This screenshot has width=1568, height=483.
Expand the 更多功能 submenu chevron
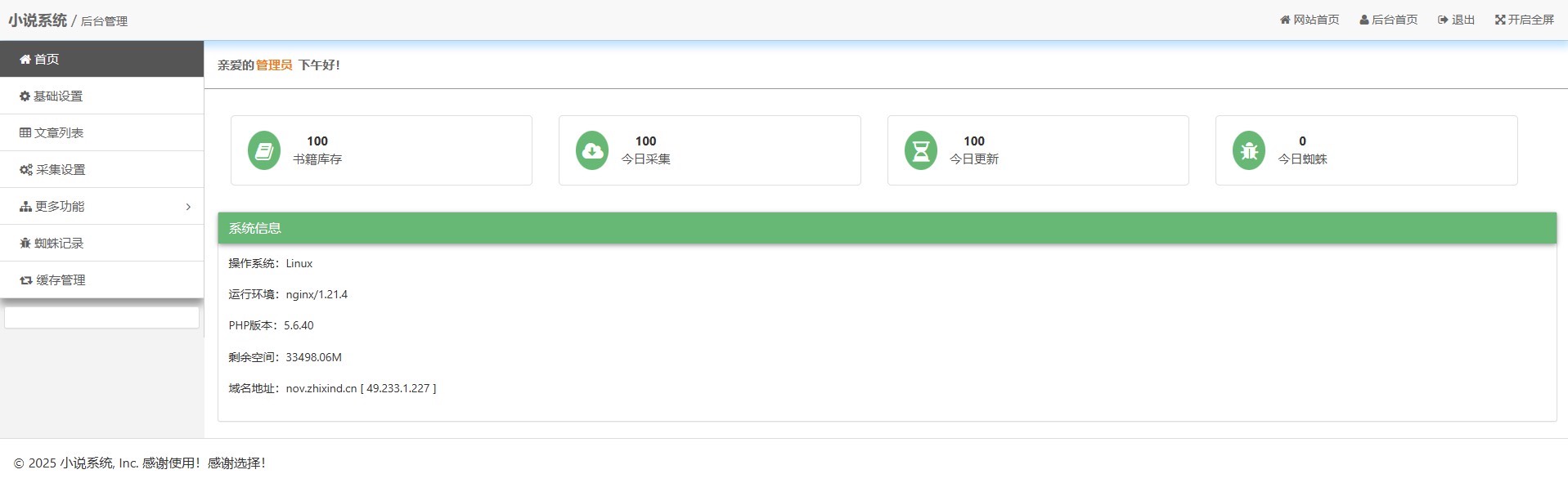[188, 207]
